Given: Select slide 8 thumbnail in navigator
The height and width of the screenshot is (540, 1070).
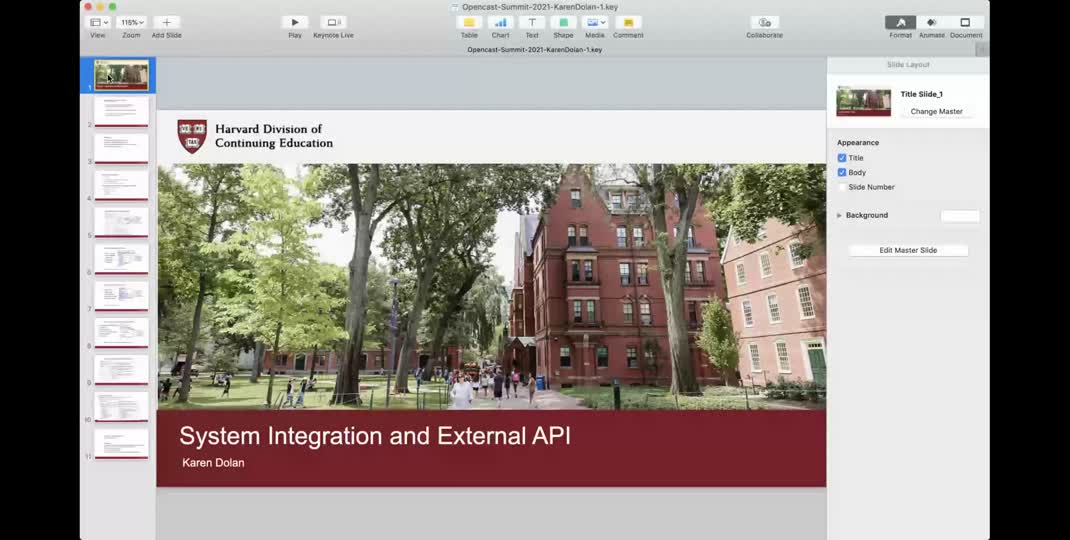Looking at the screenshot, I should (x=121, y=332).
